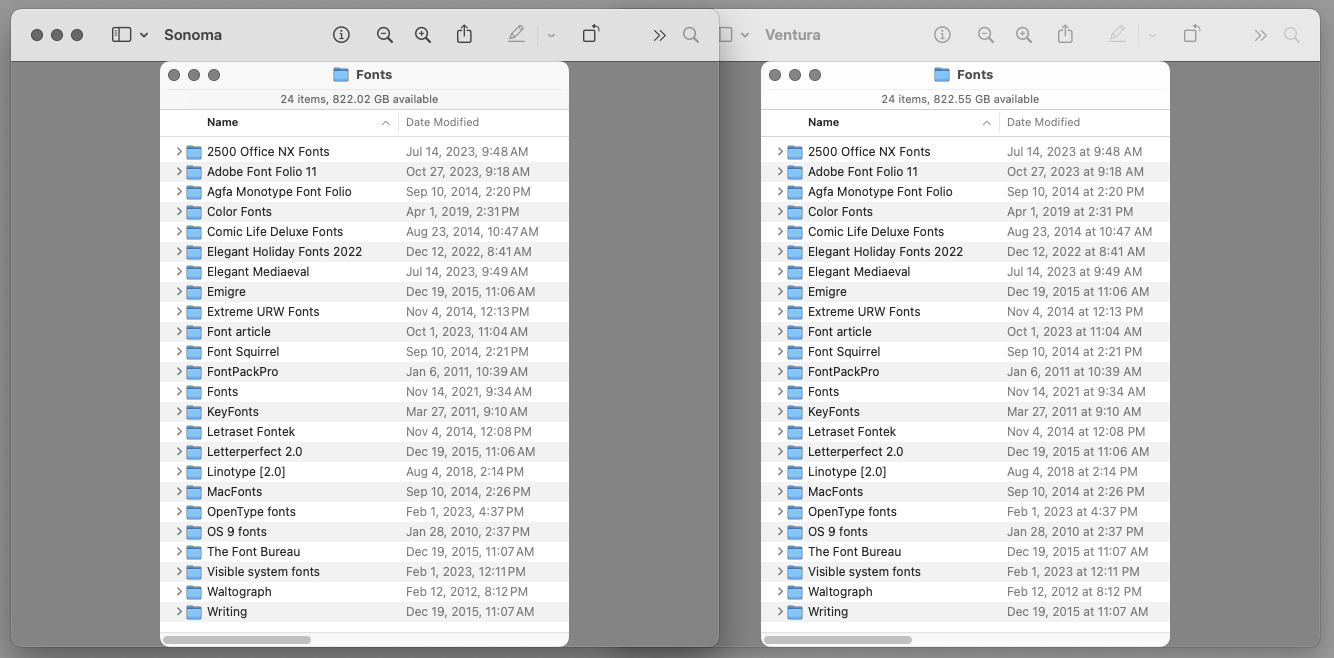Viewport: 1334px width, 658px height.
Task: Expand 2500 Office NX Fonts in Sonoma list
Action: (x=178, y=152)
